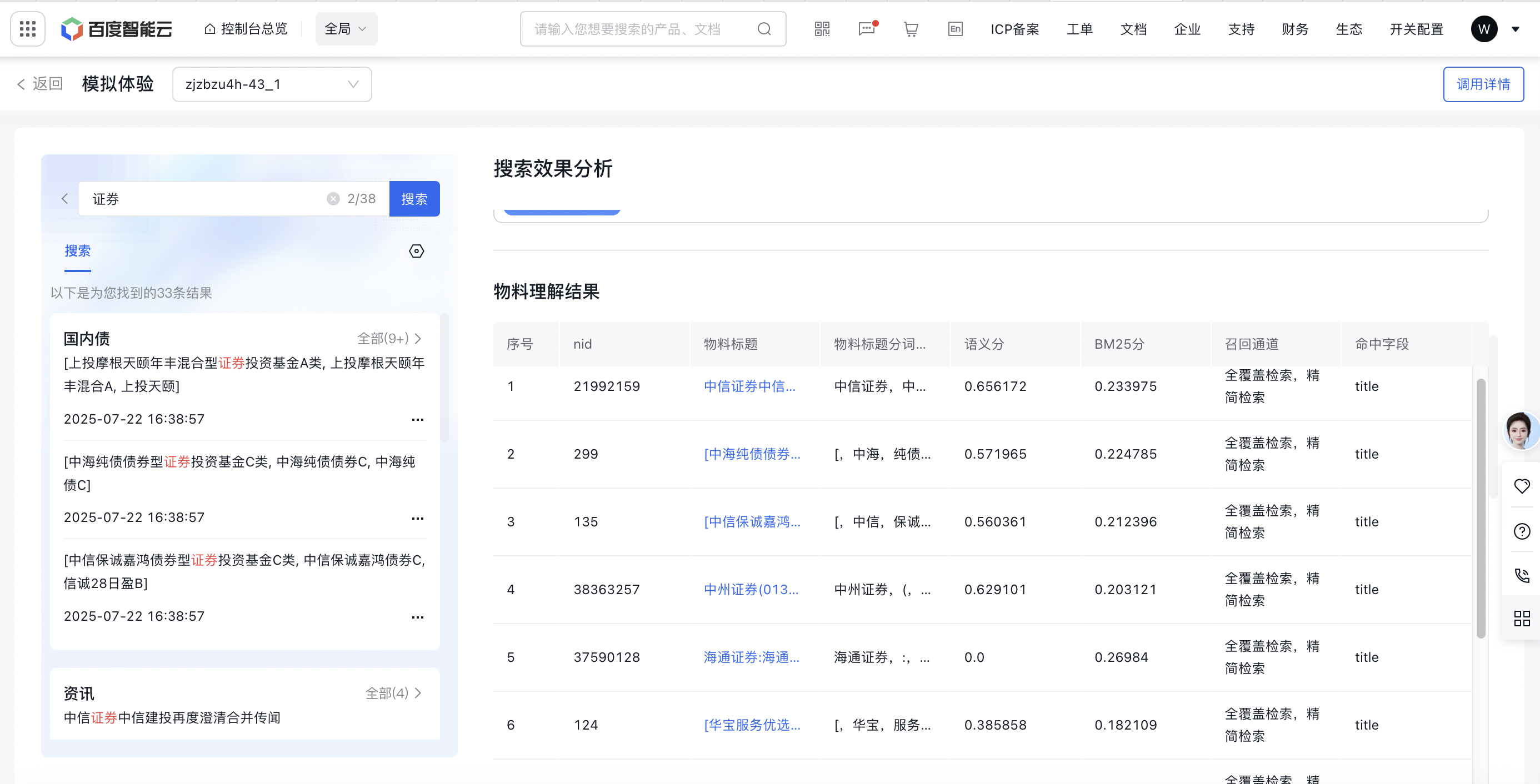Open the 中州证券(013... title link
The image size is (1540, 784).
tap(750, 589)
